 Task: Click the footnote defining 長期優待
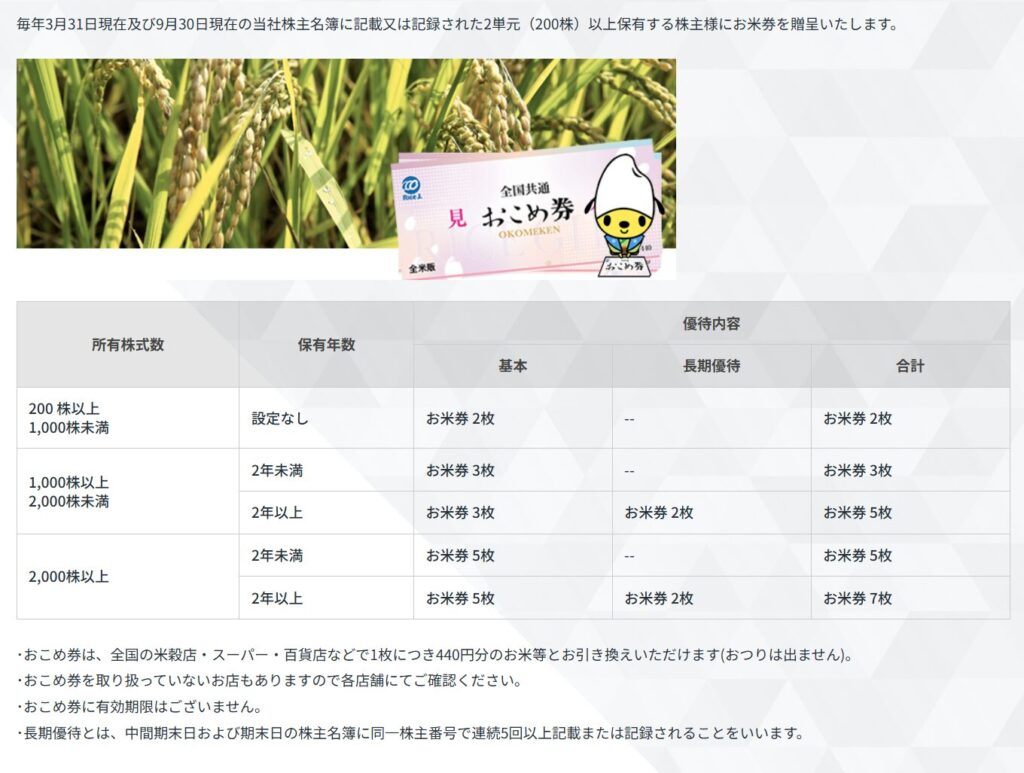coord(410,734)
